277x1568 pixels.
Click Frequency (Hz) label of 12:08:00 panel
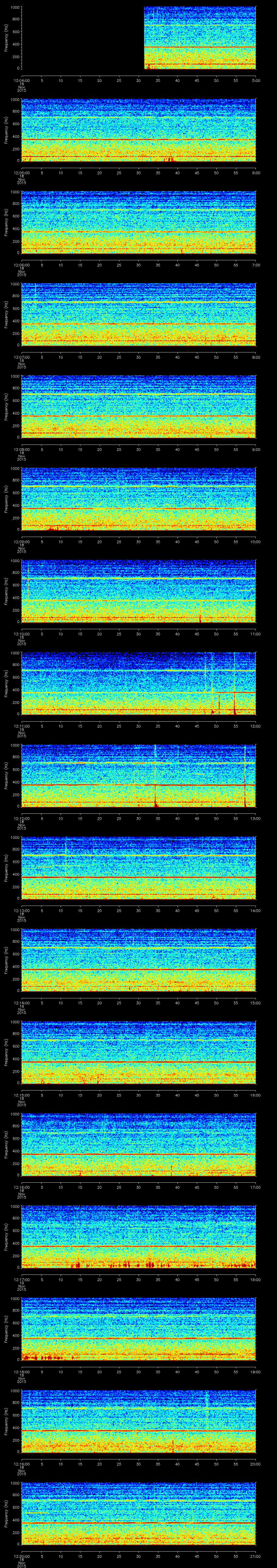[x=6, y=407]
